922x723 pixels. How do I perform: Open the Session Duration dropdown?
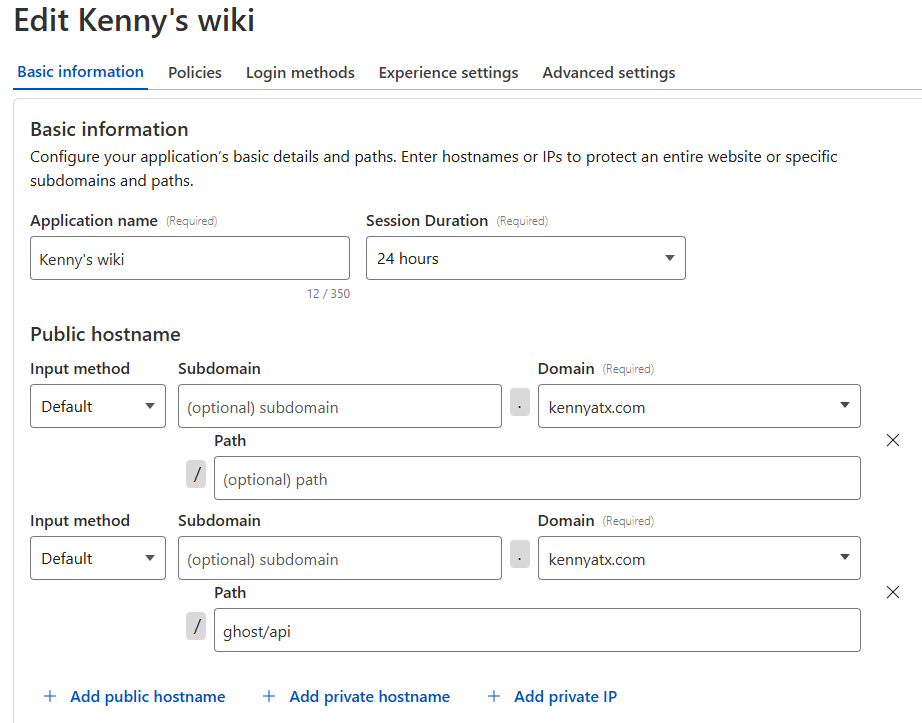coord(526,258)
